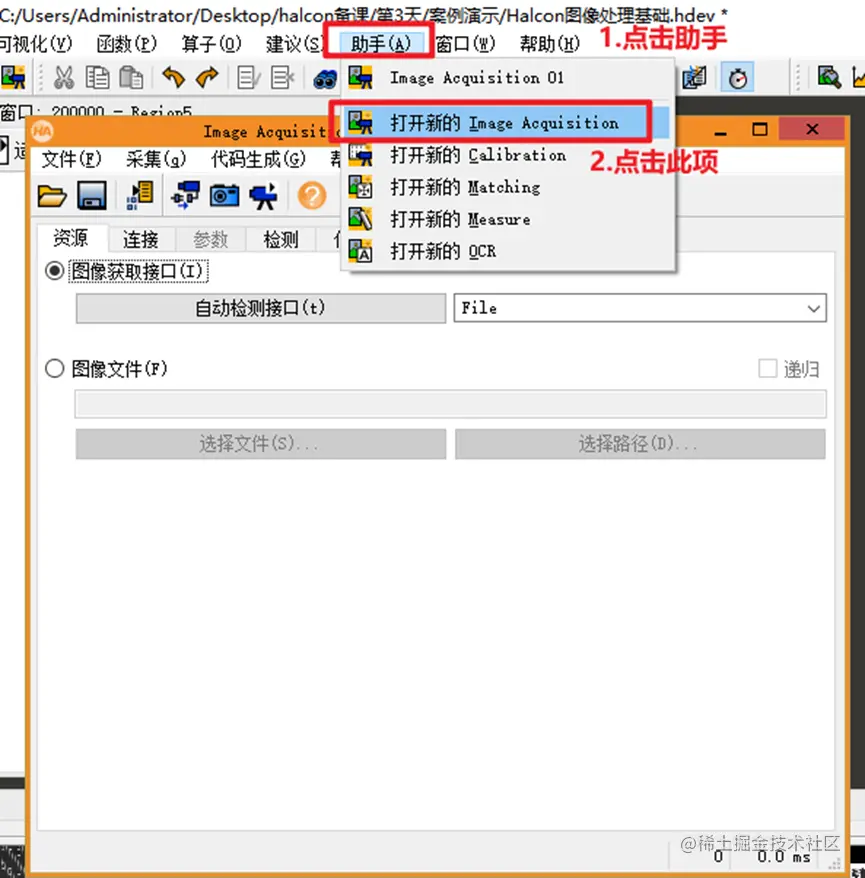The width and height of the screenshot is (865, 878).
Task: Toggle the 递归 checkbox
Action: tap(767, 369)
